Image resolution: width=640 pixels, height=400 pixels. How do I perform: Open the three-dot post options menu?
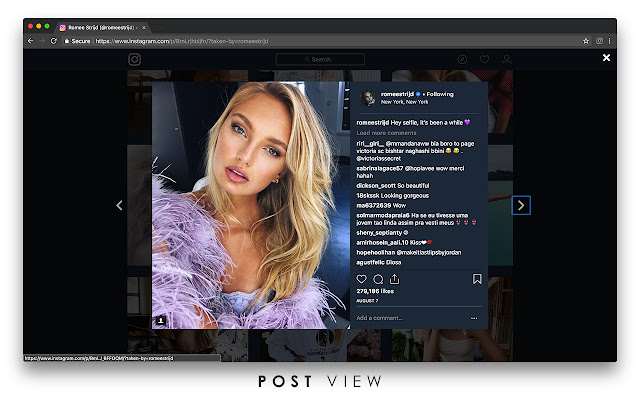click(474, 318)
